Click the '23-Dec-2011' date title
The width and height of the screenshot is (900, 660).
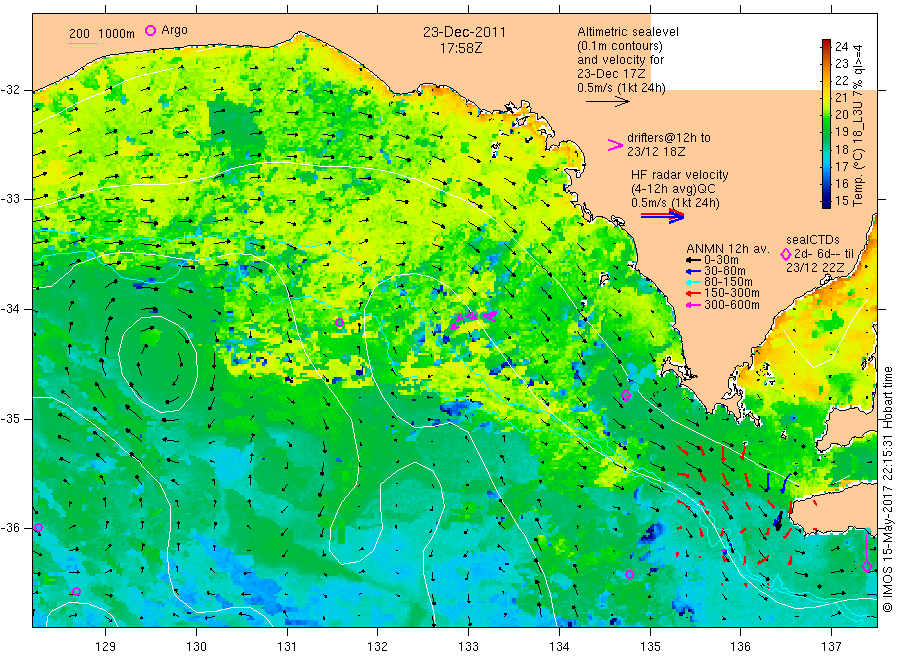pyautogui.click(x=464, y=33)
